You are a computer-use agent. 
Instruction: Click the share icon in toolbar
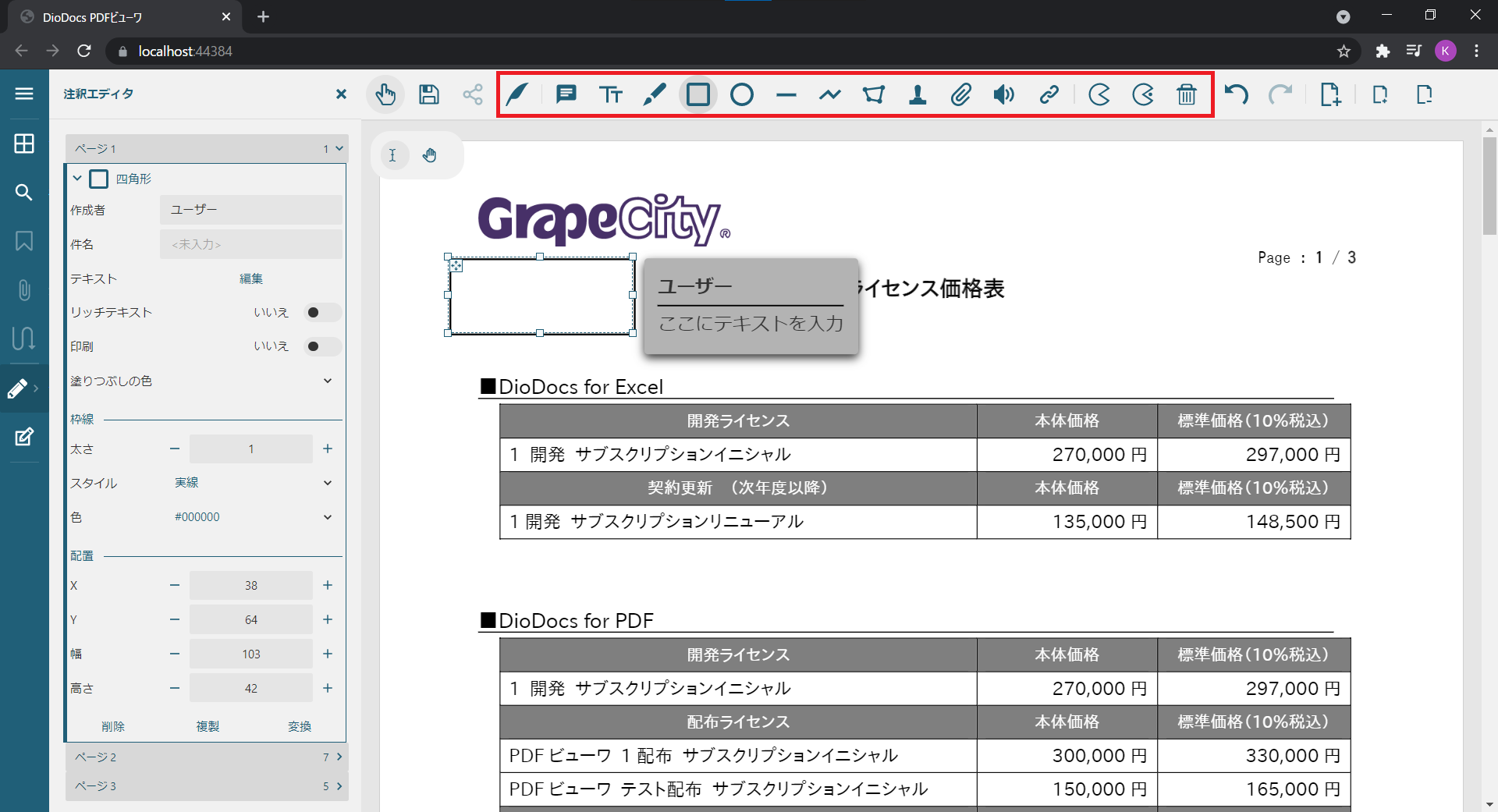(x=473, y=94)
